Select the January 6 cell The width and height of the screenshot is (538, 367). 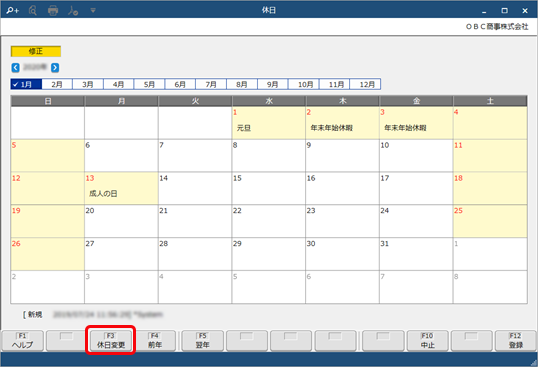tap(121, 156)
